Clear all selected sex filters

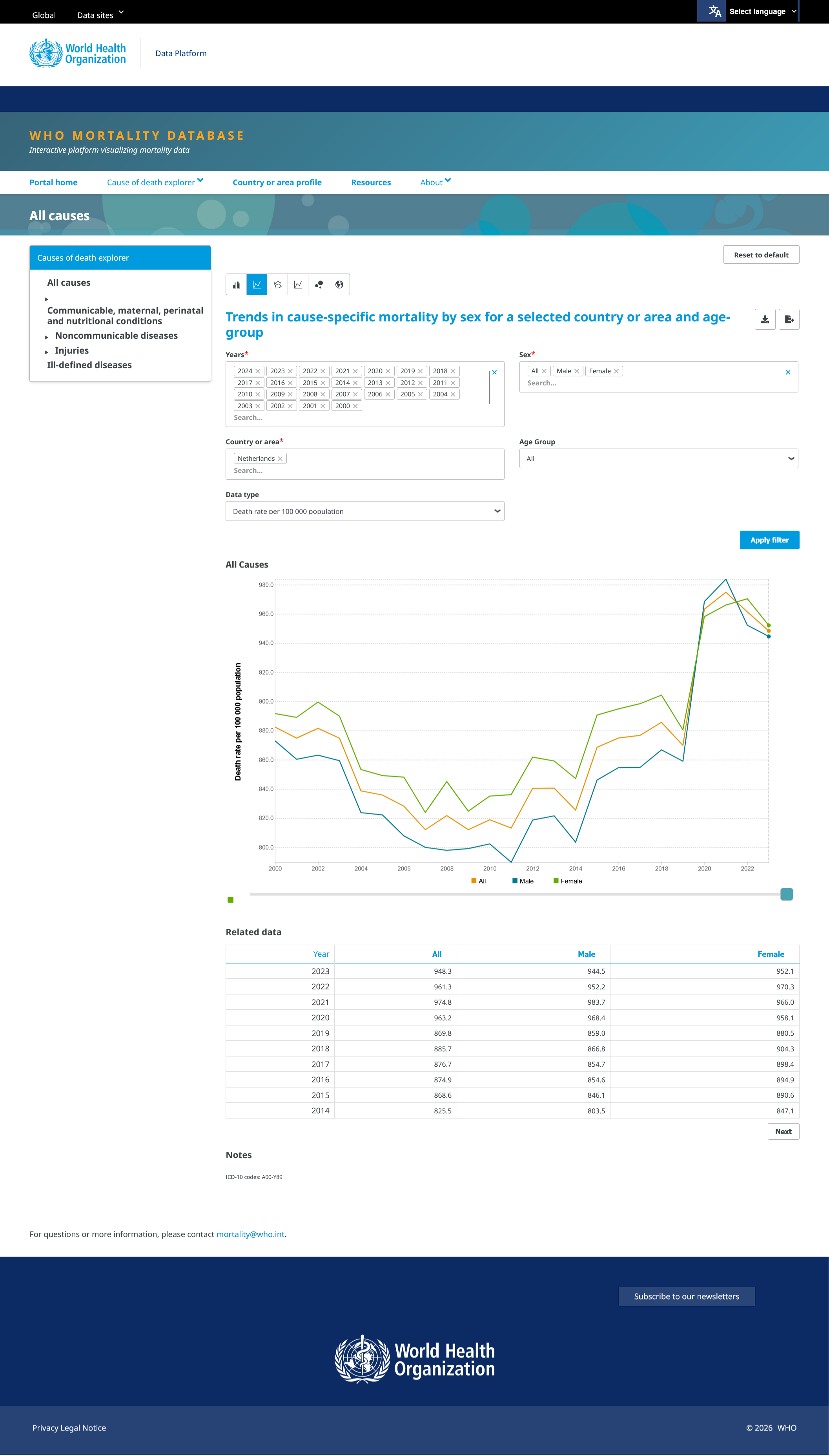[788, 372]
